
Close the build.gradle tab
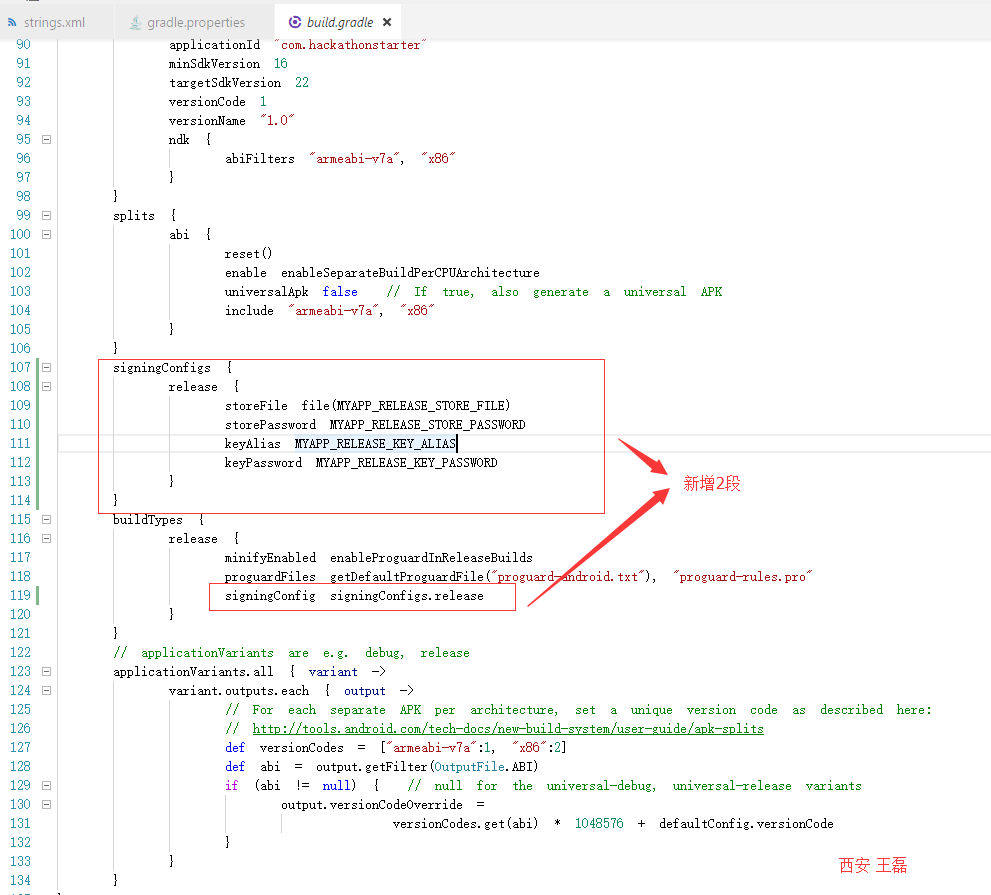(387, 22)
